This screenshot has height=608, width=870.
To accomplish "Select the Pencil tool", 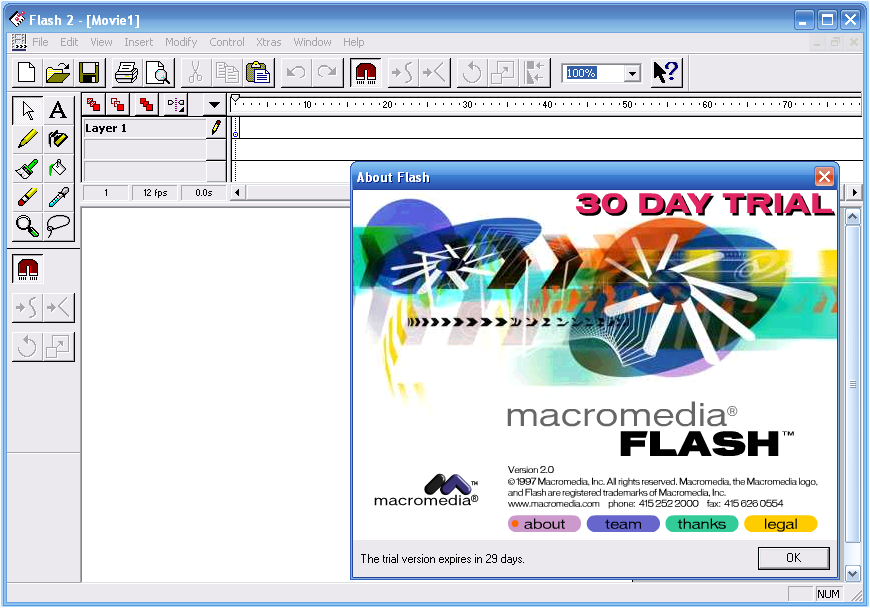I will click(x=27, y=139).
